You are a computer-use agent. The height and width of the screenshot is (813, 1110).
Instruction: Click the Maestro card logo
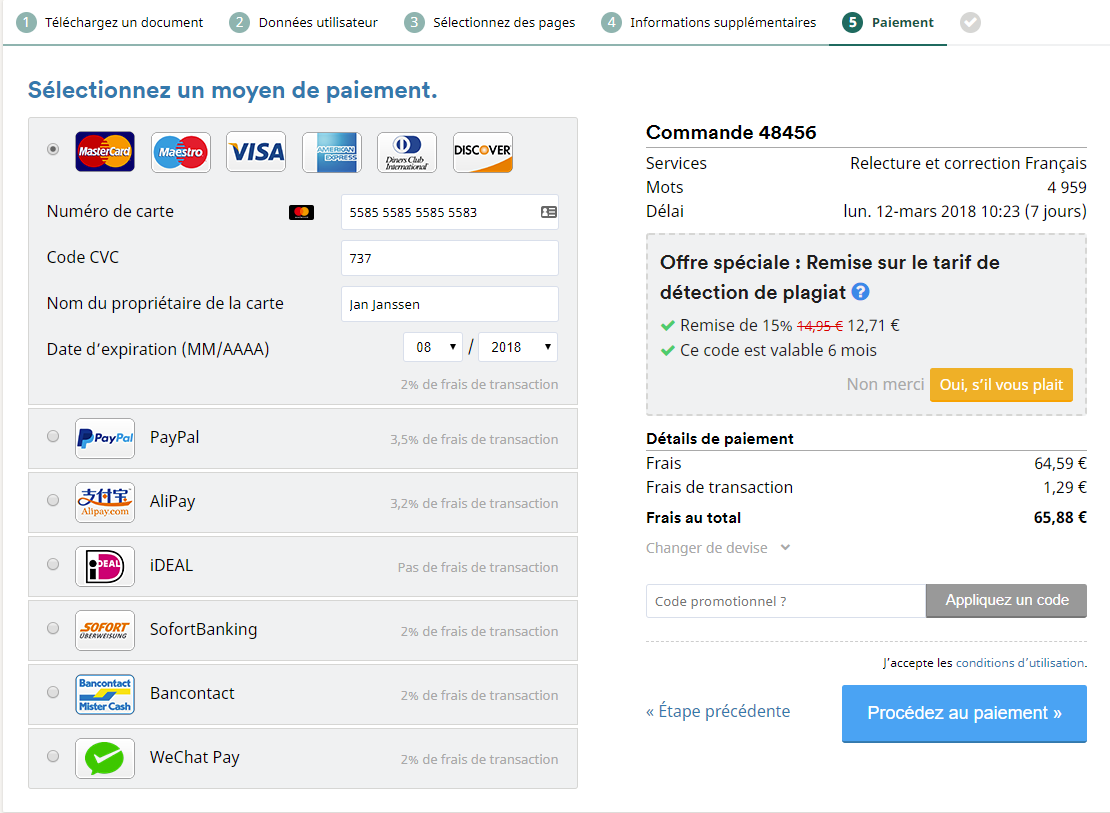pos(181,152)
